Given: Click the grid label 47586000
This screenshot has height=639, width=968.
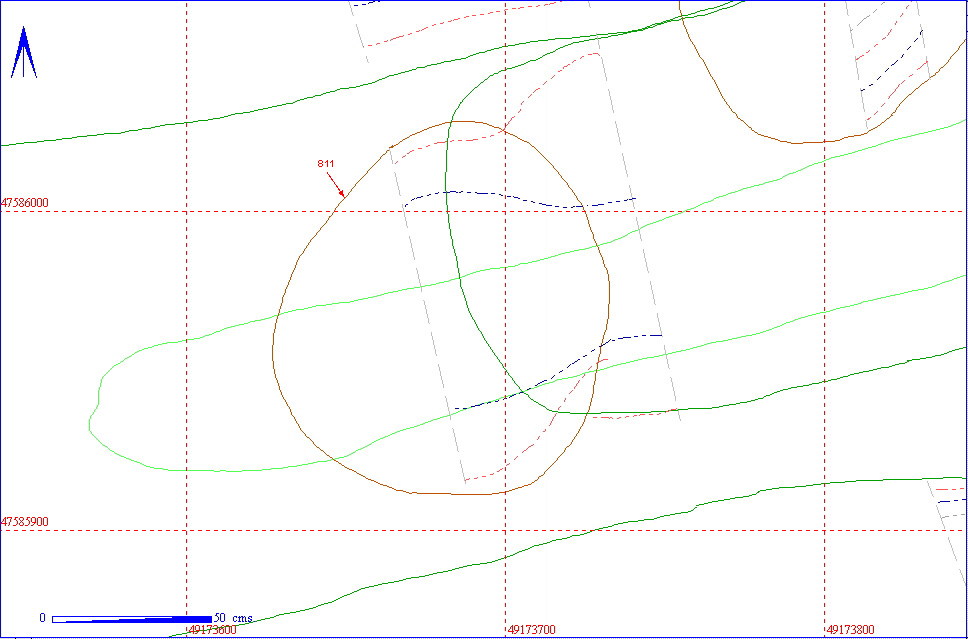Looking at the screenshot, I should pos(25,202).
